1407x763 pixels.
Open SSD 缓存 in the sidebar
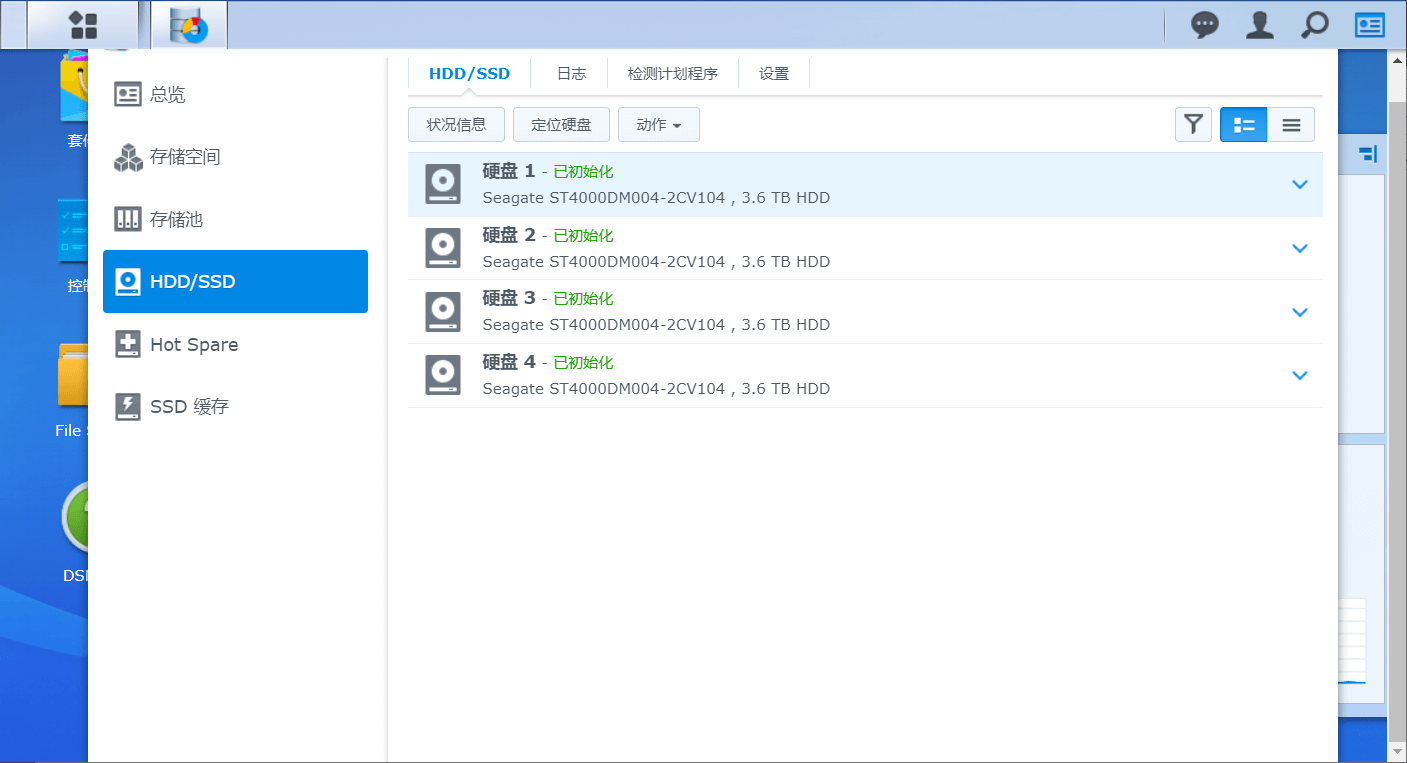235,406
